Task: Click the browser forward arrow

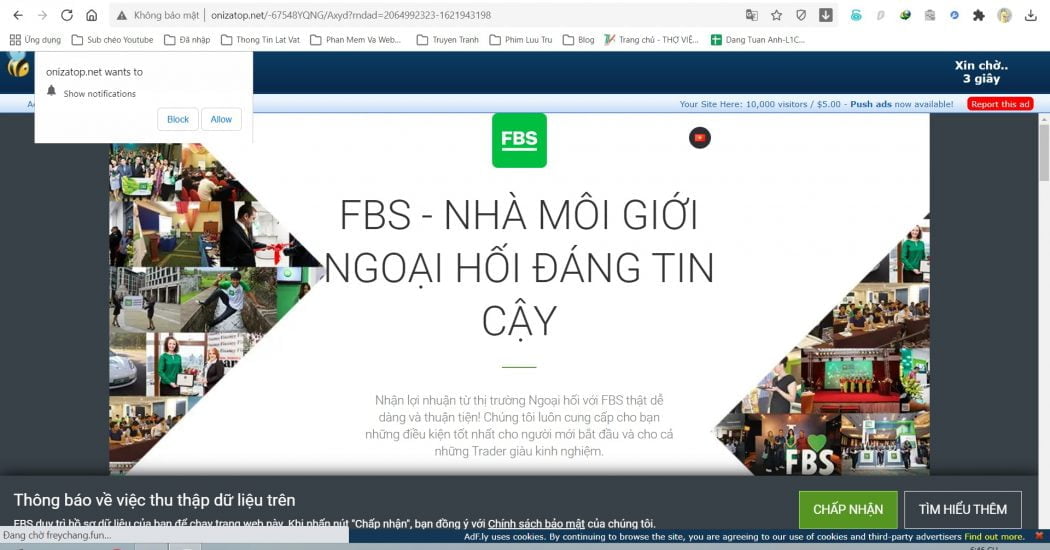Action: tap(42, 15)
